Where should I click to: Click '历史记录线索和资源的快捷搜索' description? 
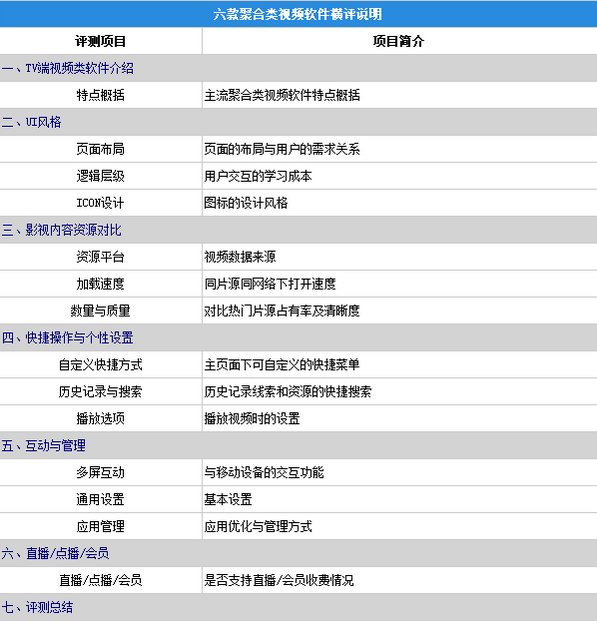288,391
